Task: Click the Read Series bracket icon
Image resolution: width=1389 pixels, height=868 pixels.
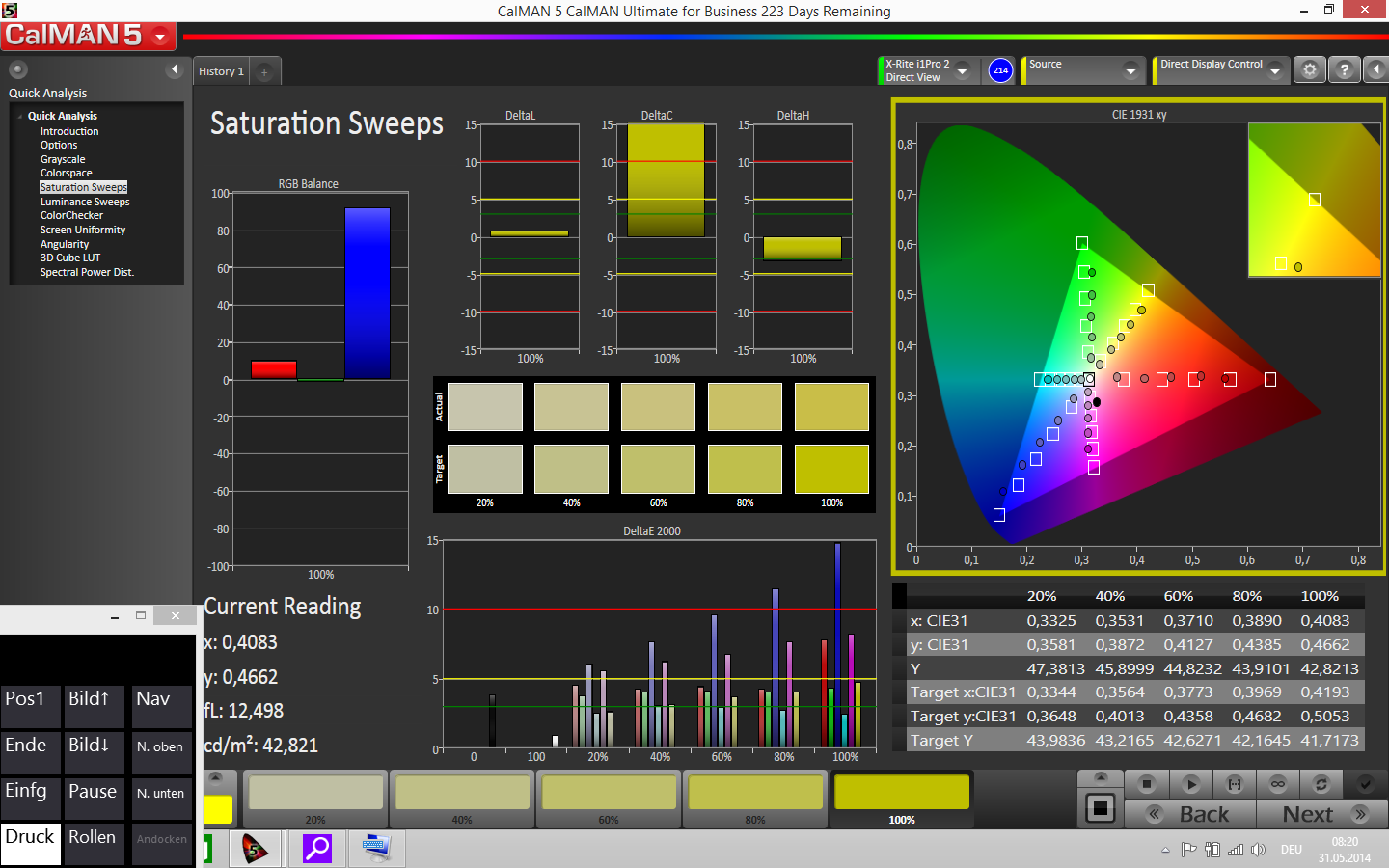Action: (1234, 784)
